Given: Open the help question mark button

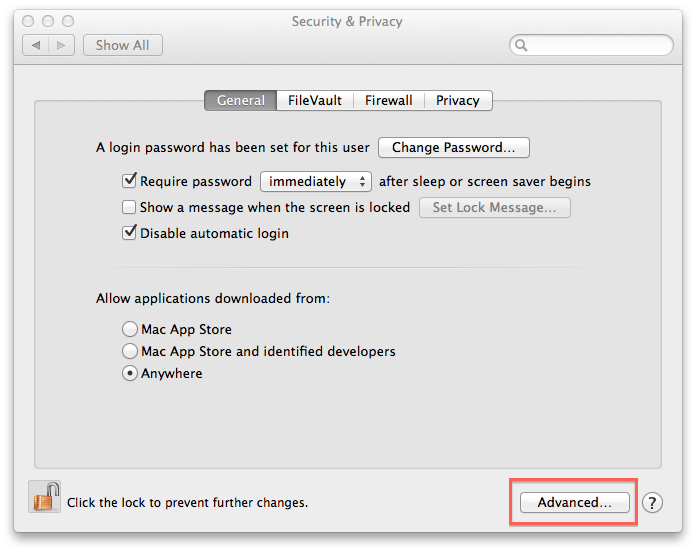Looking at the screenshot, I should (652, 502).
